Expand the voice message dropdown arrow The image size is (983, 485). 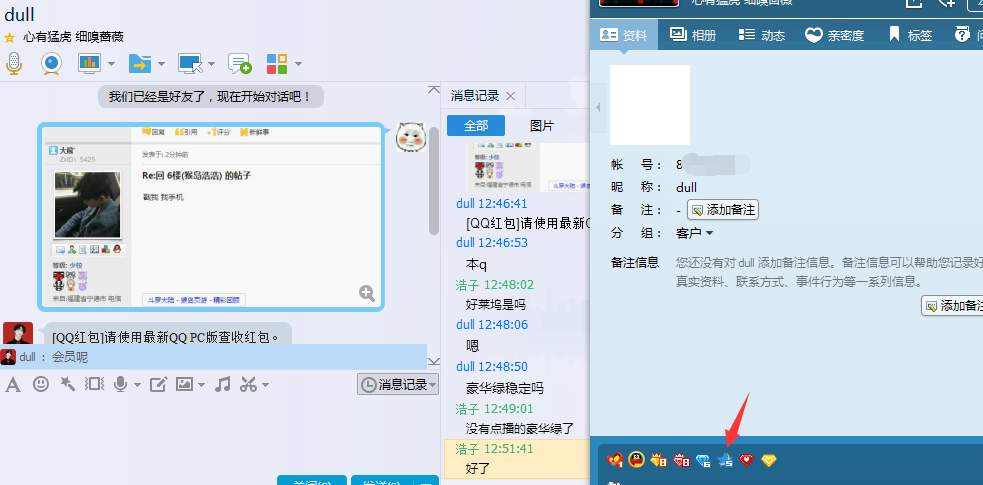137,385
